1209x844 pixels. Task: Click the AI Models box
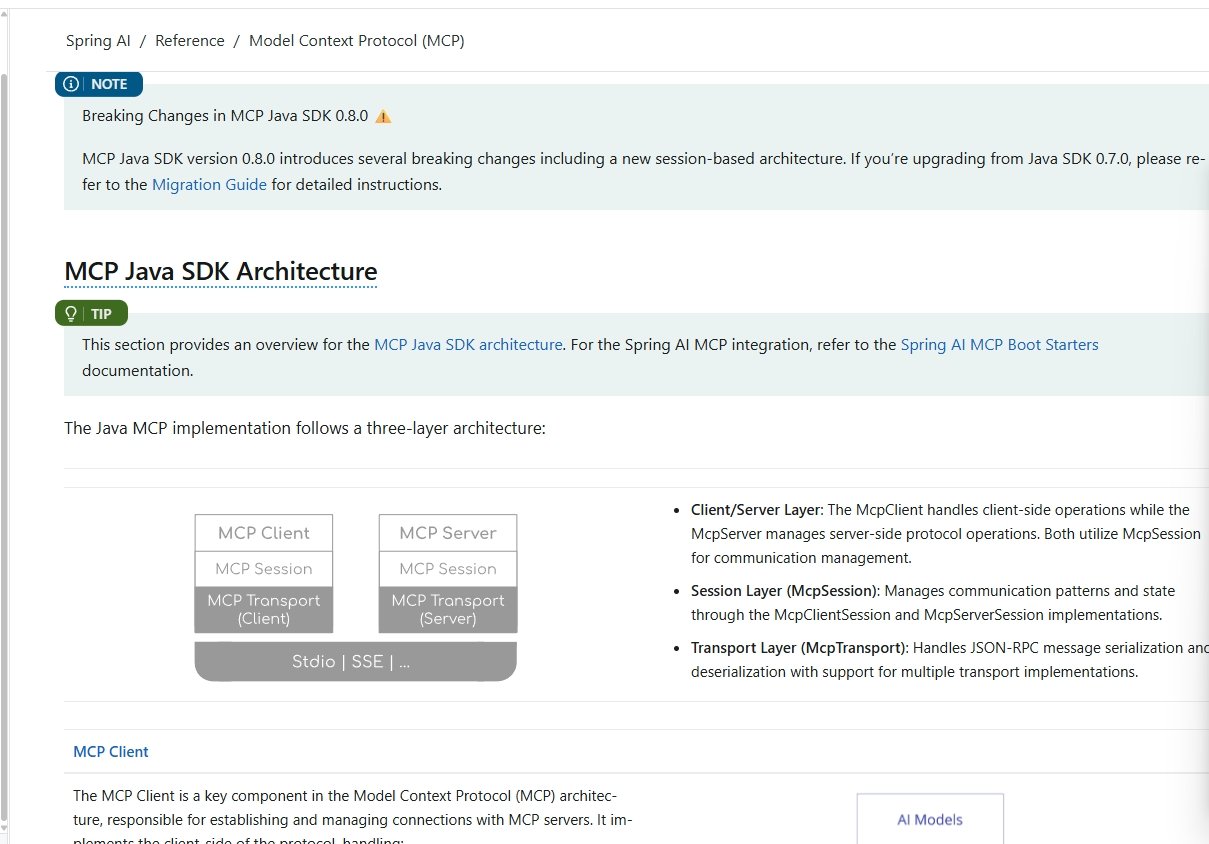point(930,819)
